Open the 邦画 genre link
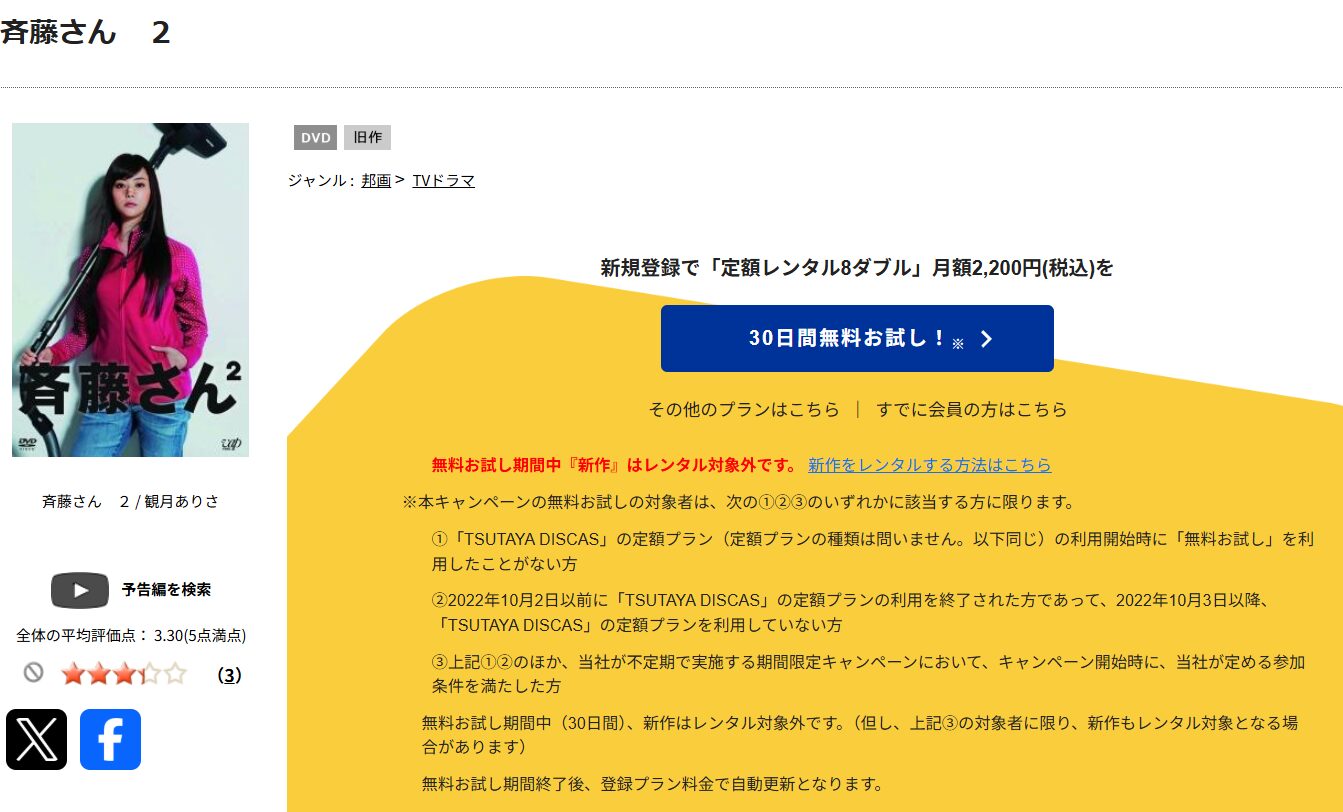The height and width of the screenshot is (812, 1343). [376, 181]
